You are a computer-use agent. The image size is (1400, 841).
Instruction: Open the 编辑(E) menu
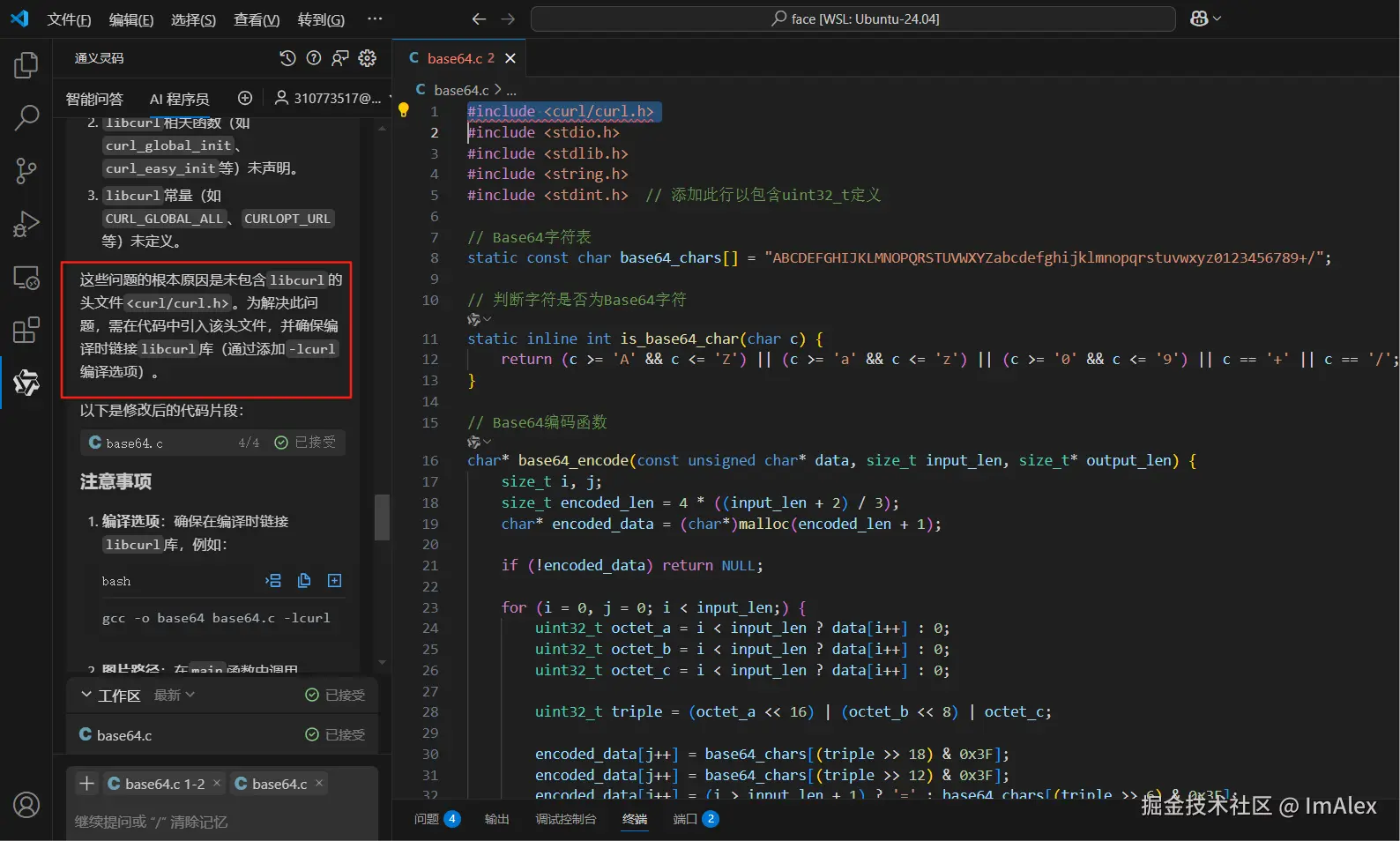click(x=130, y=19)
